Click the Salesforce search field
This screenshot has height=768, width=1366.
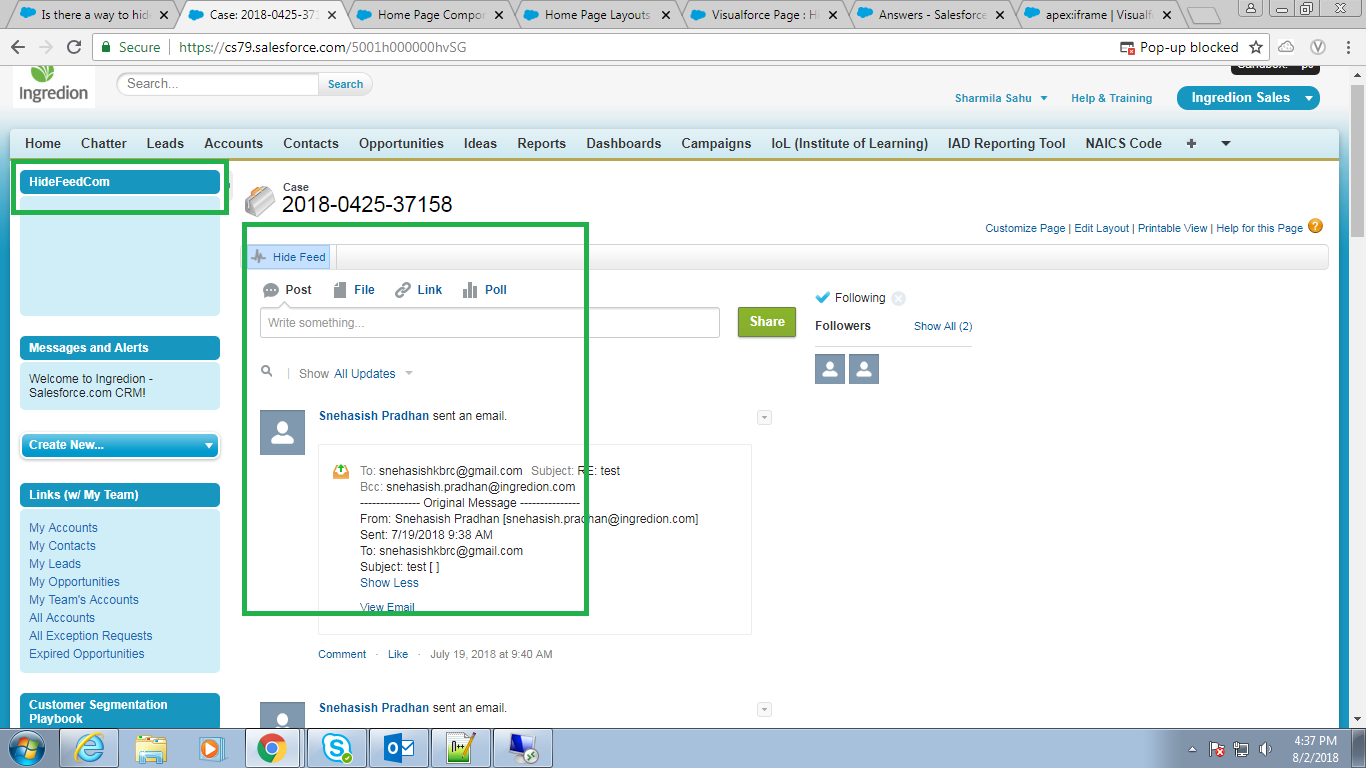point(218,84)
